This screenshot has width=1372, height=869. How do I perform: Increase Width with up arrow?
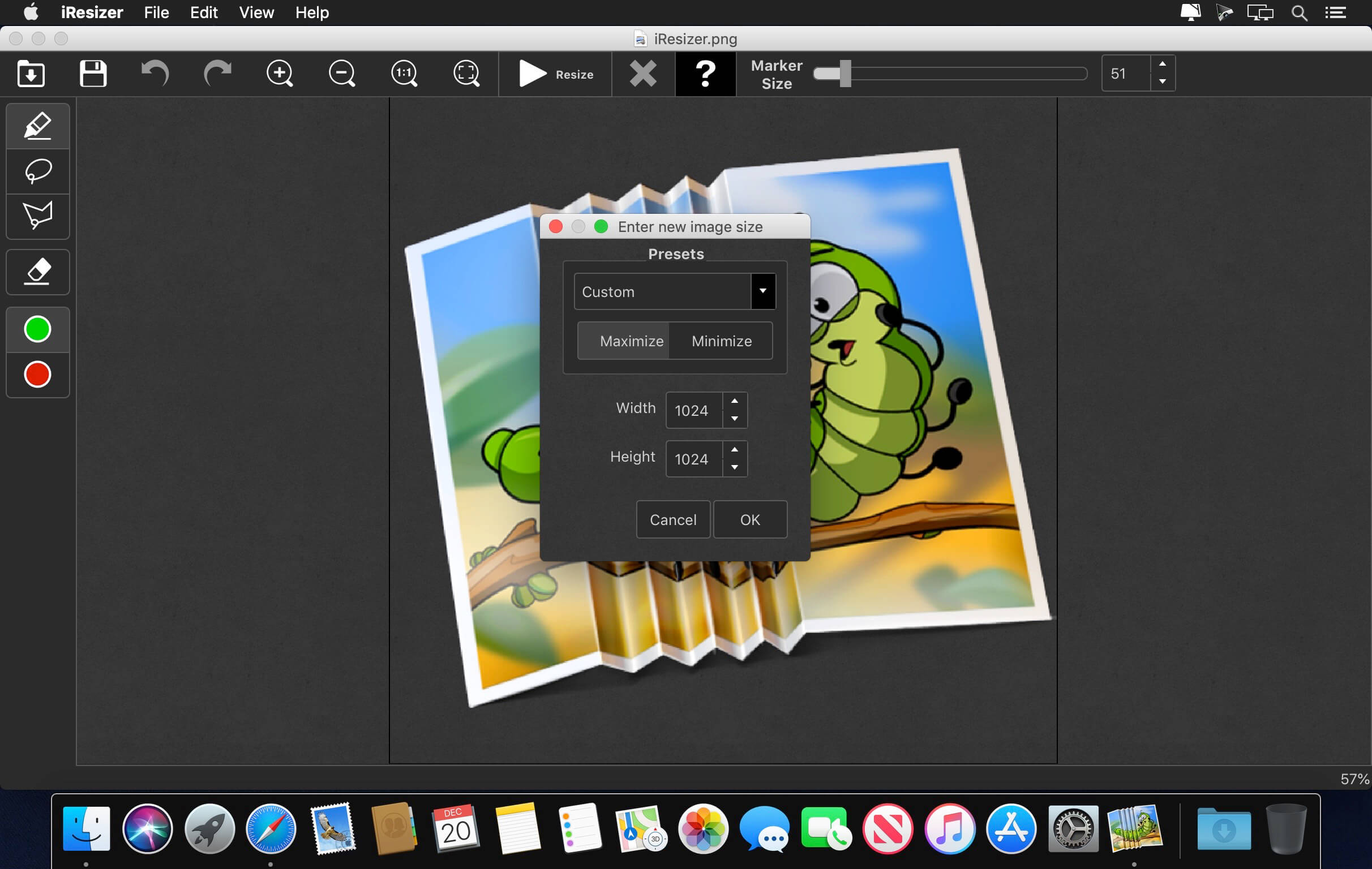point(735,402)
